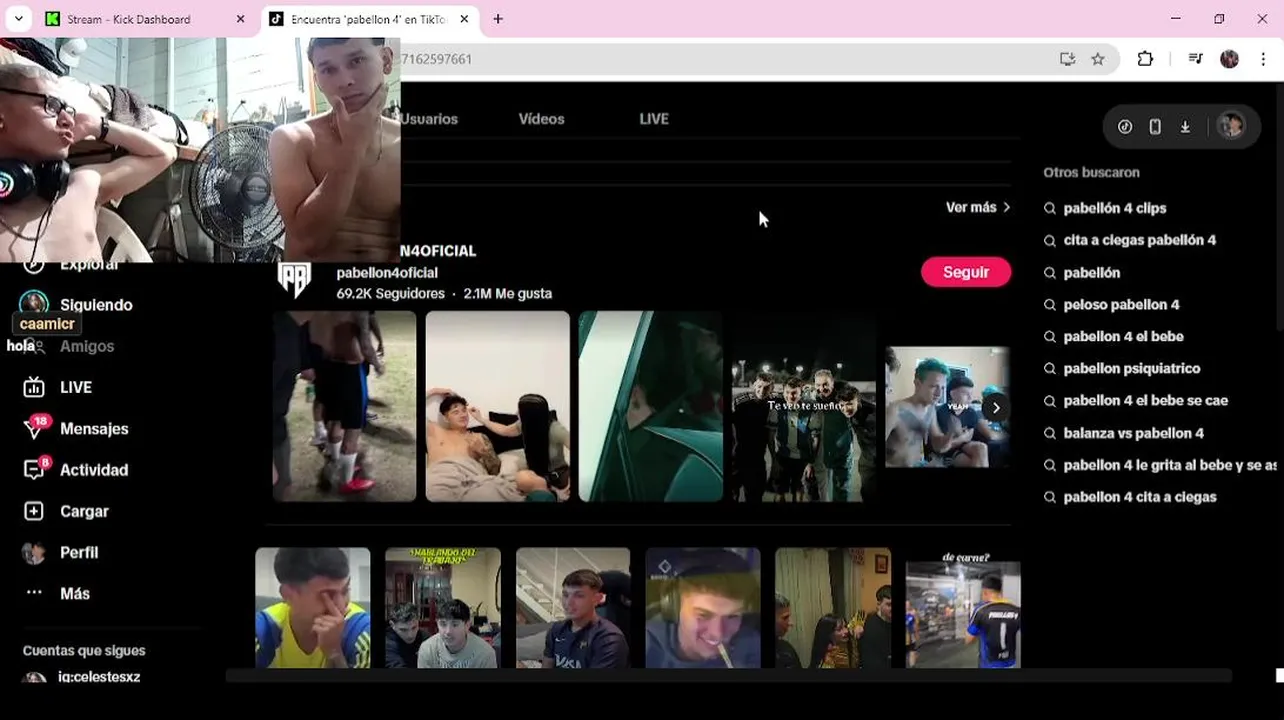Open the LIVE sidebar icon
Screen dimensions: 1284x720
(34, 387)
